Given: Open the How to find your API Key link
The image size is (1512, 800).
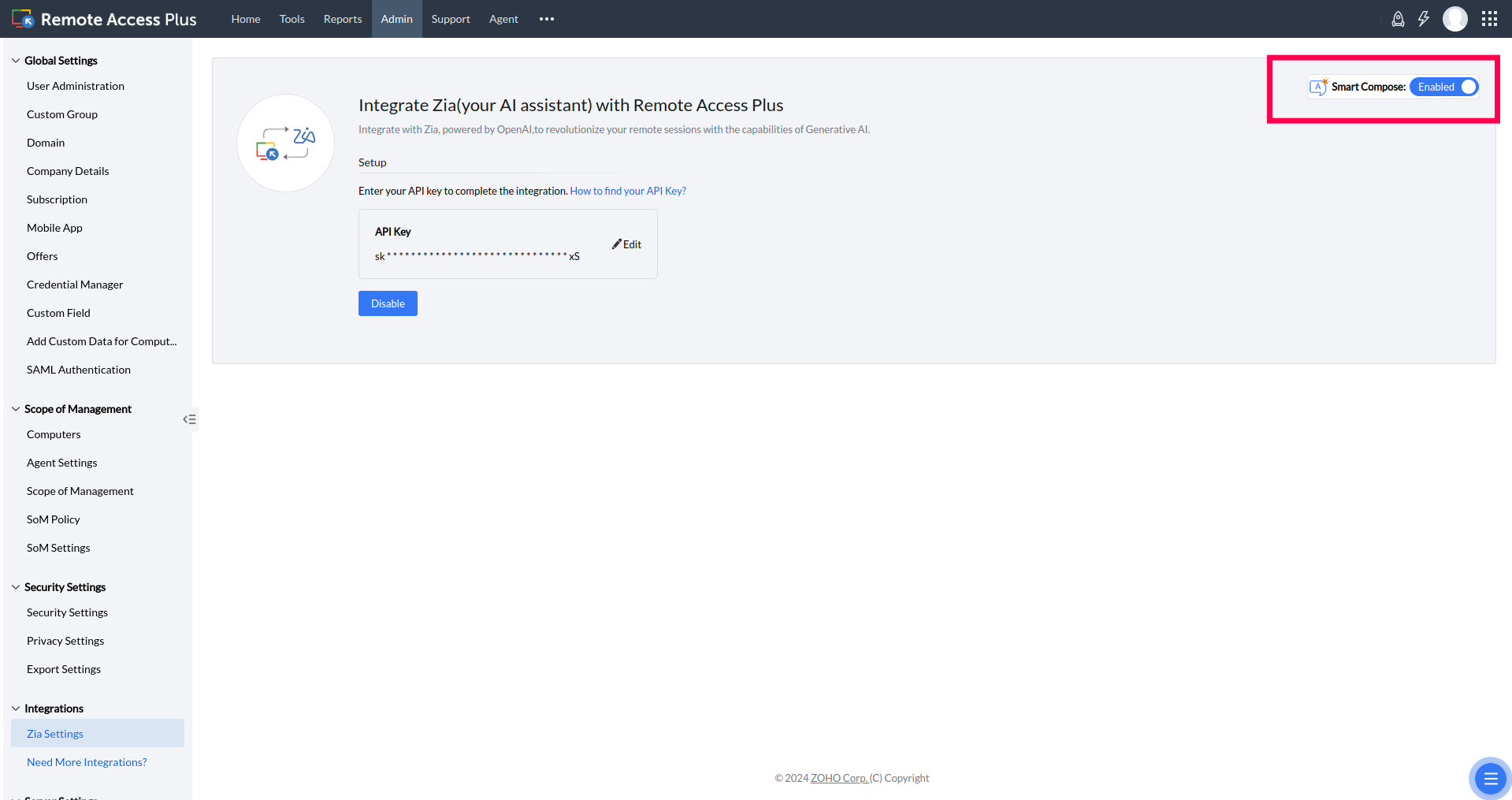Looking at the screenshot, I should click(x=628, y=190).
